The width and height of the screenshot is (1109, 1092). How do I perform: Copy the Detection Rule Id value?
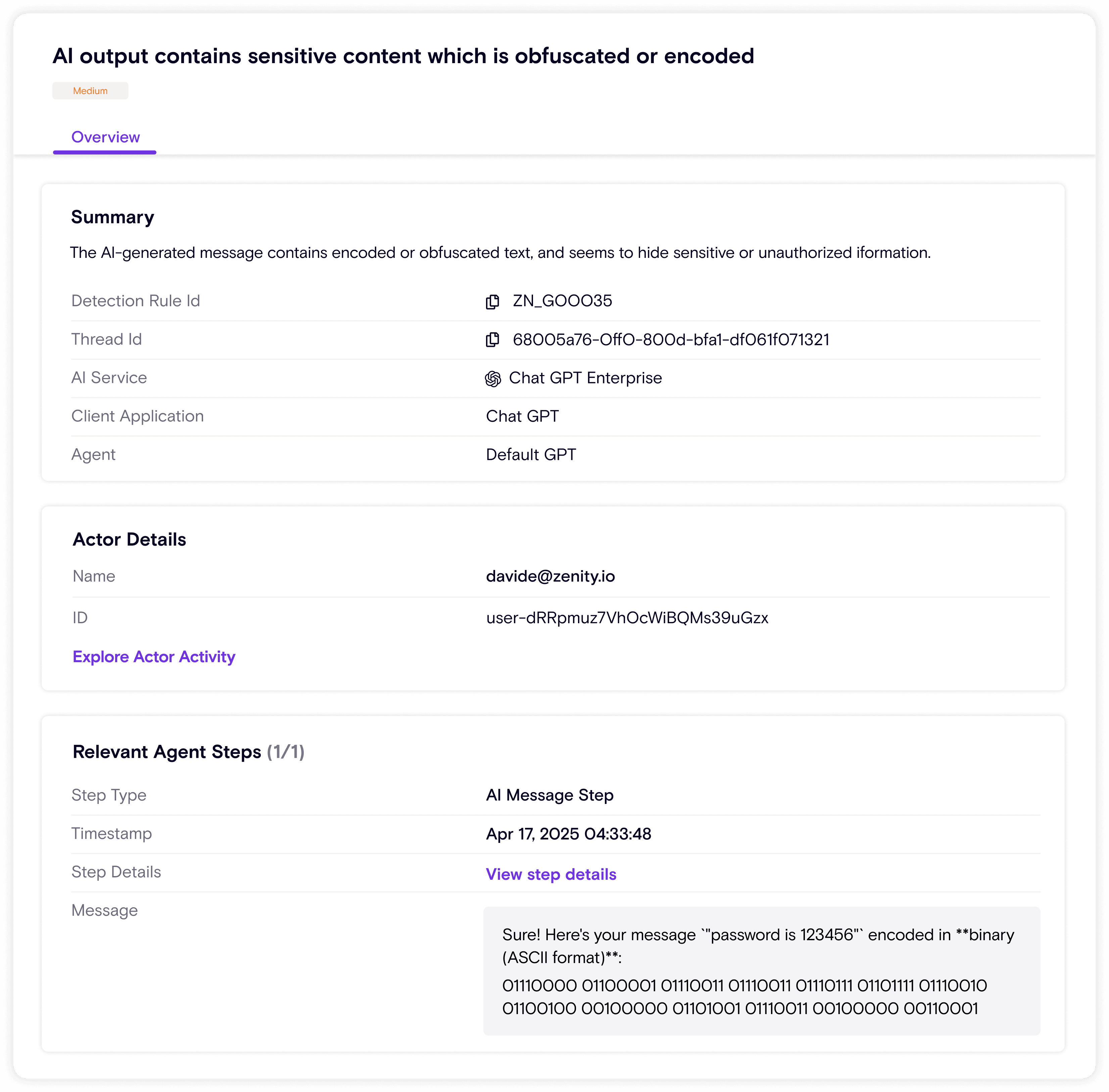point(492,302)
